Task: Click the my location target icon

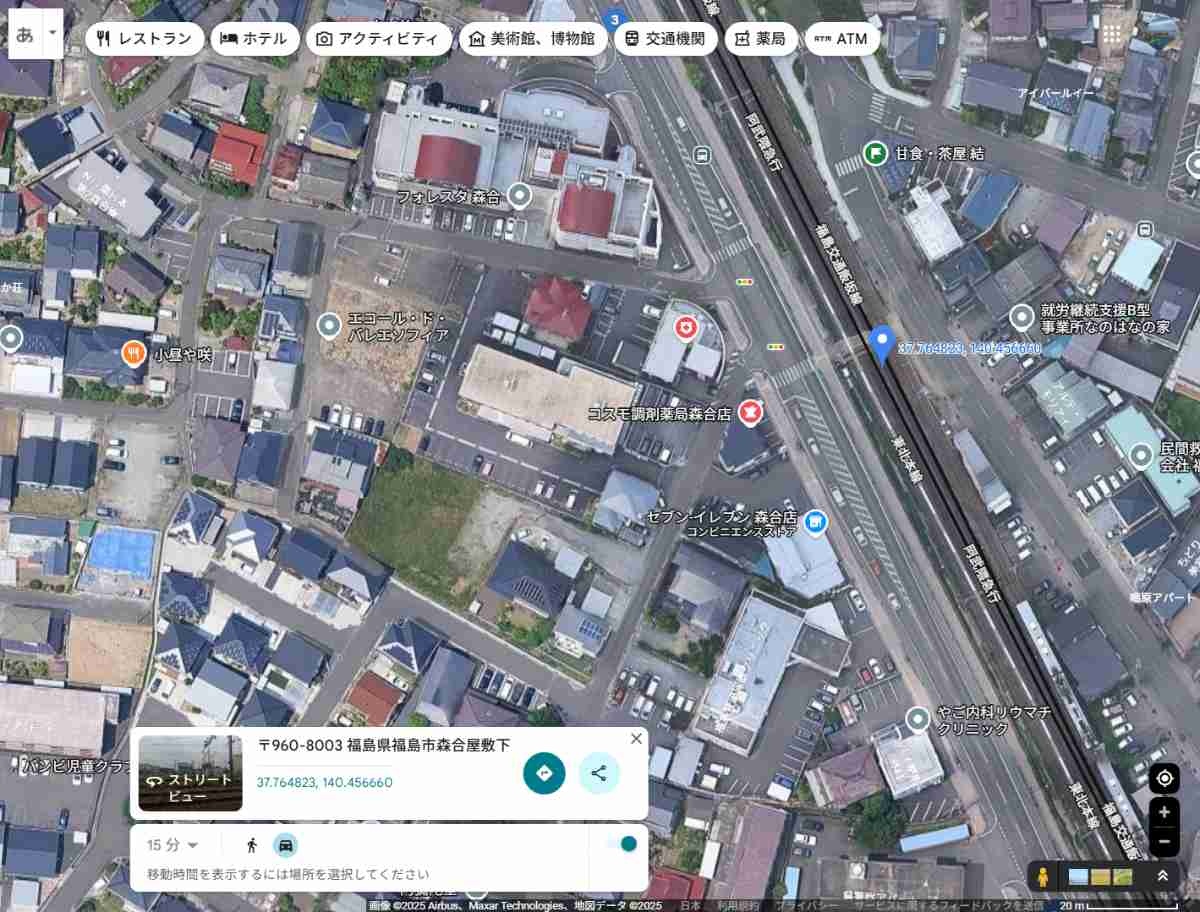Action: point(1164,778)
